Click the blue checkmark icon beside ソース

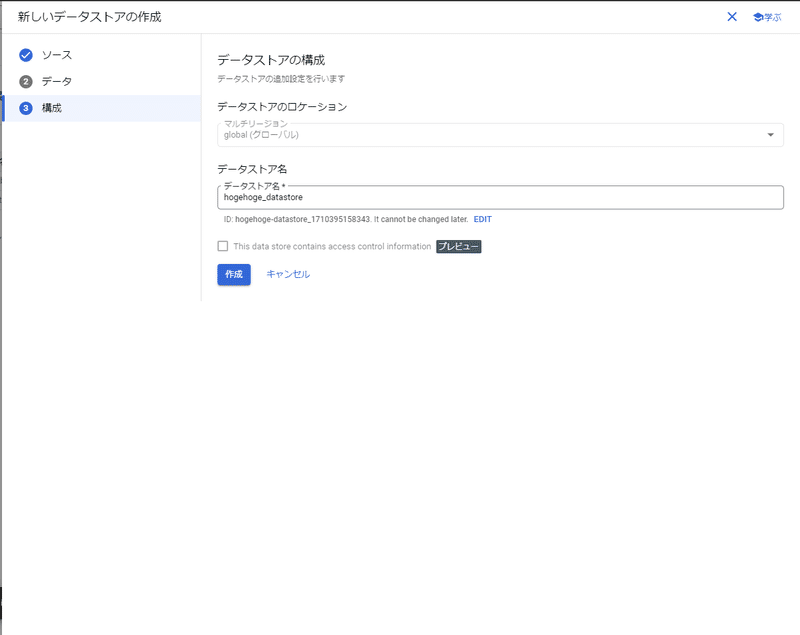tap(26, 55)
